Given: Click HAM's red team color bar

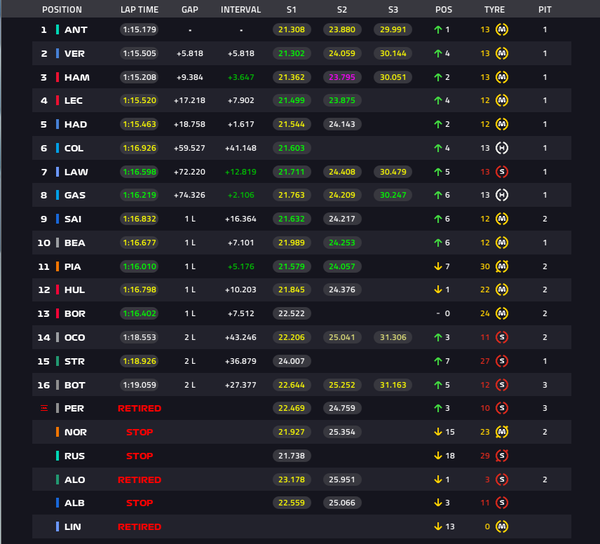Looking at the screenshot, I should 57,77.
